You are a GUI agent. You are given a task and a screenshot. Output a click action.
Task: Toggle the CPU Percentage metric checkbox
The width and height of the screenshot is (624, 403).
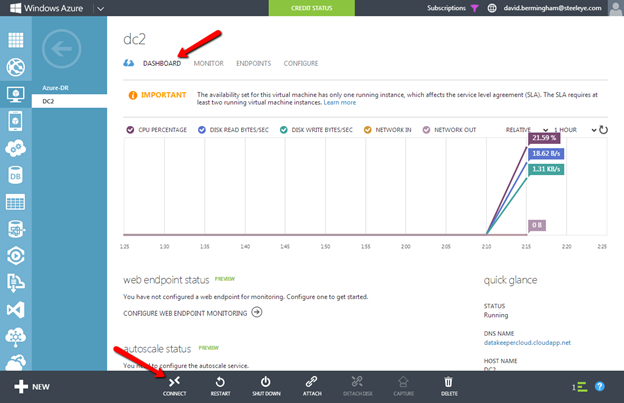[130, 130]
